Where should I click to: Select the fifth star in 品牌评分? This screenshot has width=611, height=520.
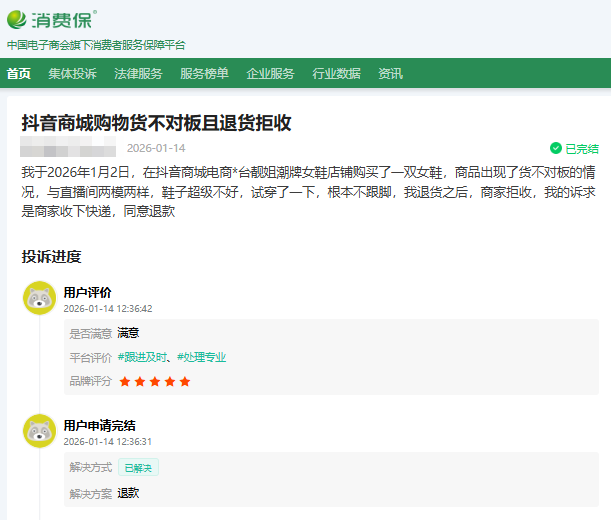(x=185, y=381)
